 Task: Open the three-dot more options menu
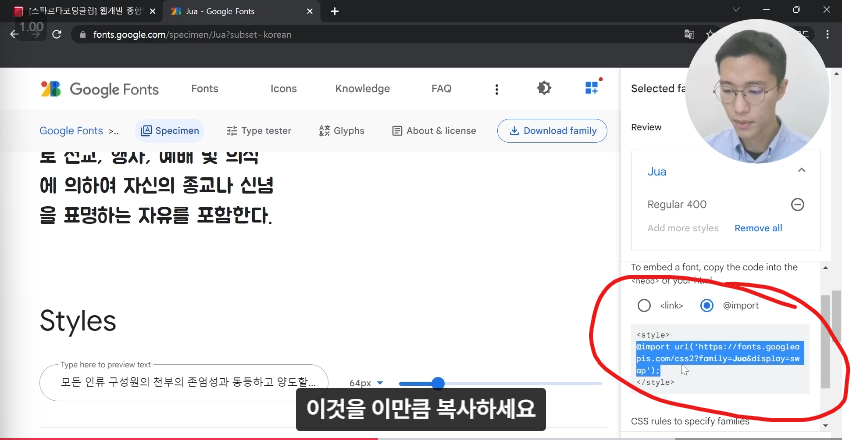tap(497, 90)
